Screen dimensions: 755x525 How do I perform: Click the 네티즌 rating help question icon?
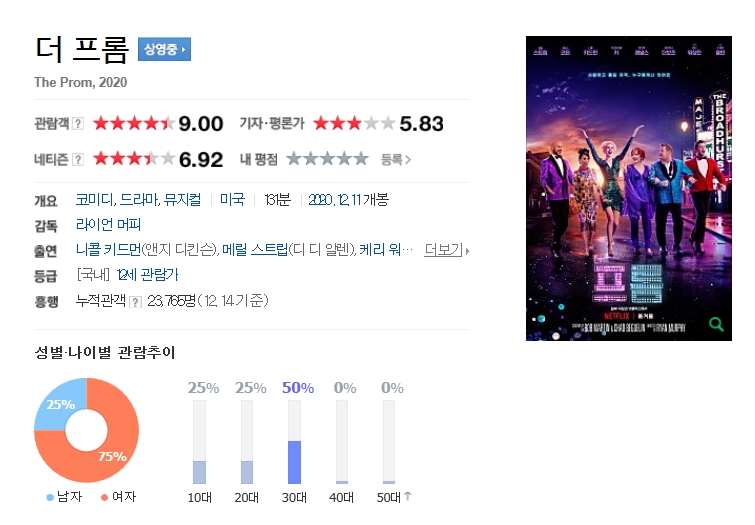[x=78, y=159]
